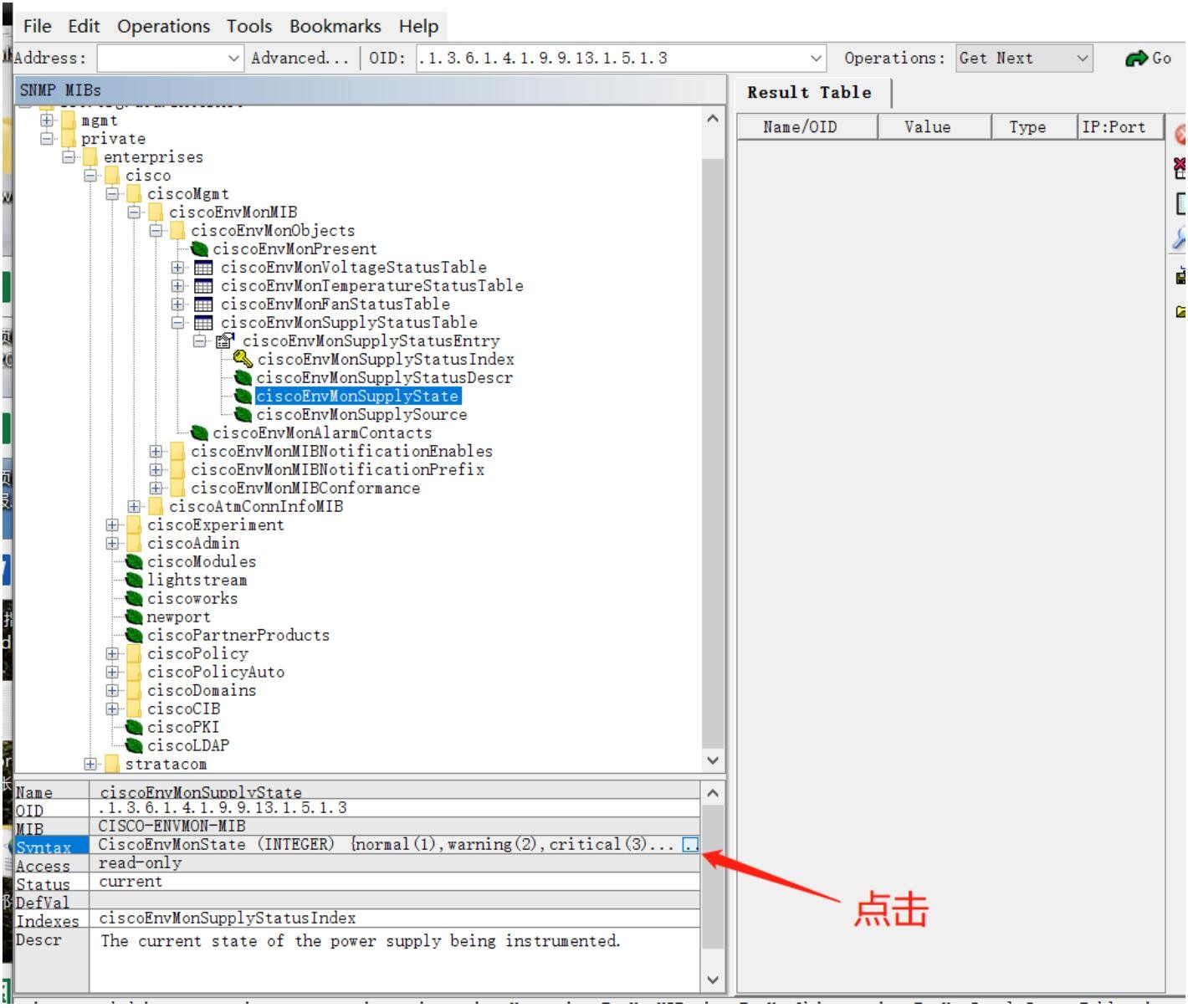Screen dimensions: 1188x1008
Task: Click the ciscoLDAP leaf icon
Action: 134,746
